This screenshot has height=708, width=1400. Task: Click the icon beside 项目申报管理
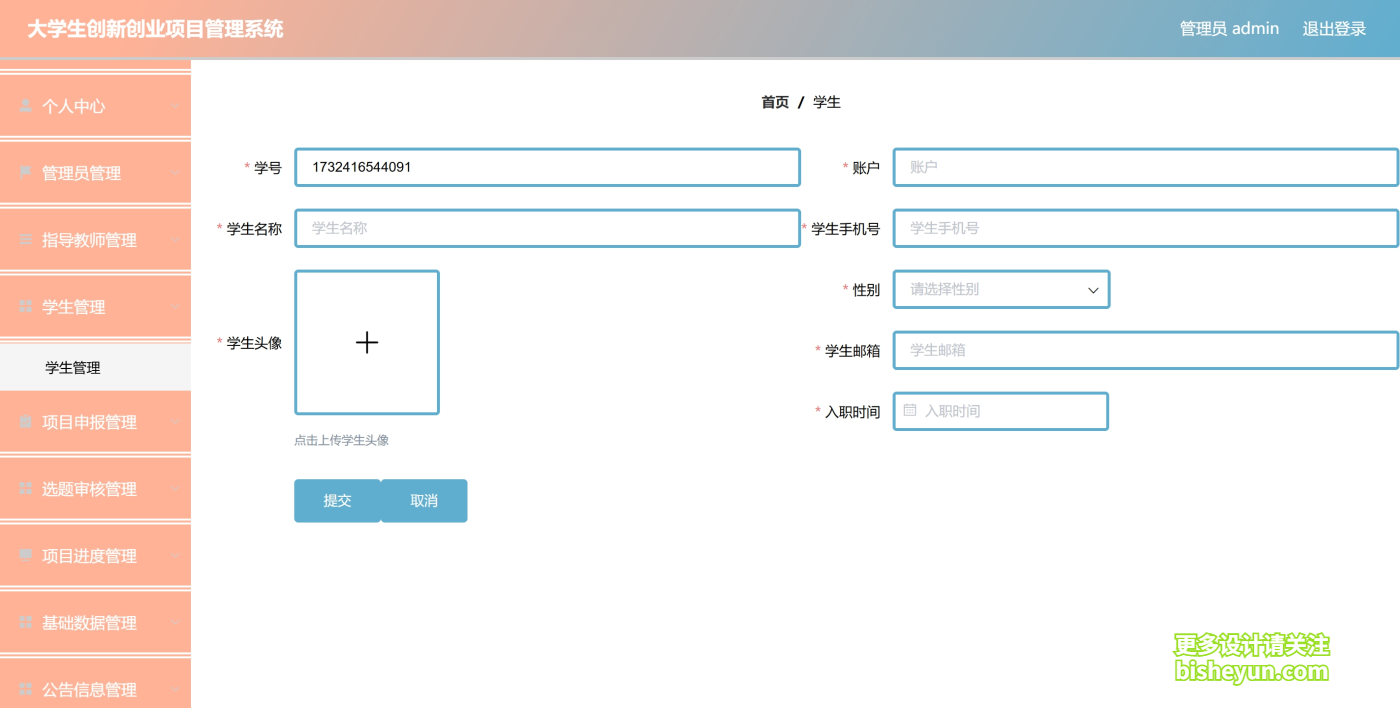(x=26, y=422)
